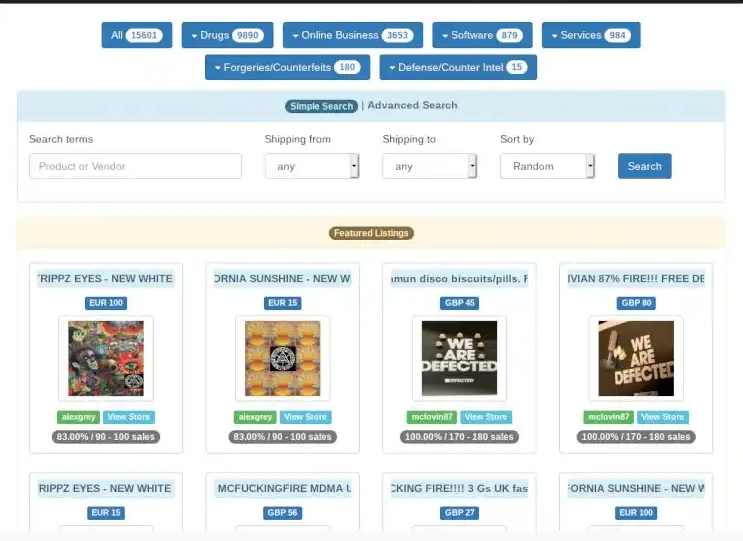This screenshot has width=743, height=541.
Task: Click View Store on the GBP 45 listing
Action: (x=486, y=417)
